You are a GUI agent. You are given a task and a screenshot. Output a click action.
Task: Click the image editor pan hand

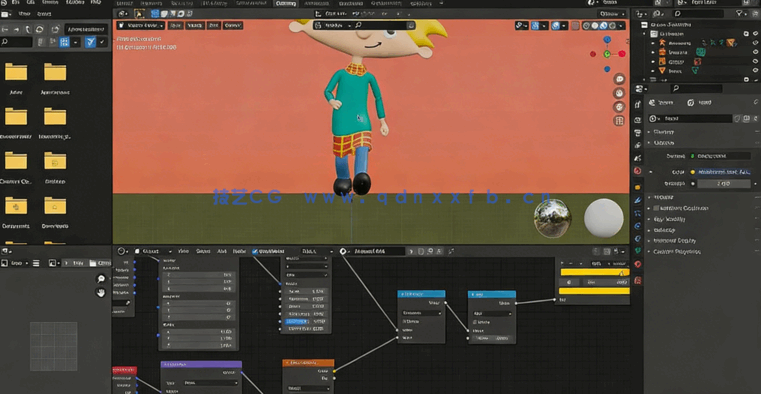(101, 293)
